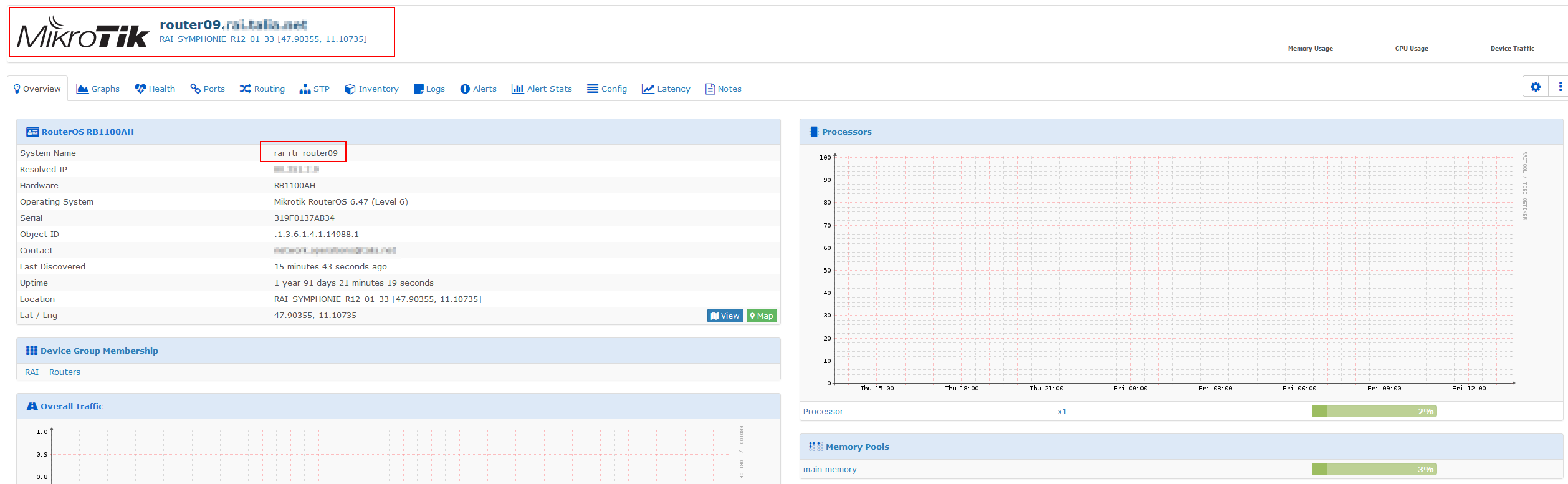
Task: Select the Last Discovered value
Action: (330, 266)
